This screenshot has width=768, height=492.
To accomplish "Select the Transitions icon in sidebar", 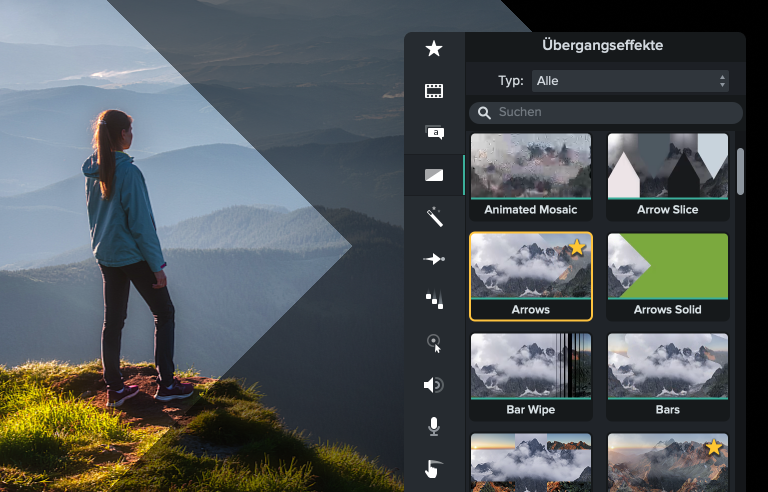I will pos(434,175).
